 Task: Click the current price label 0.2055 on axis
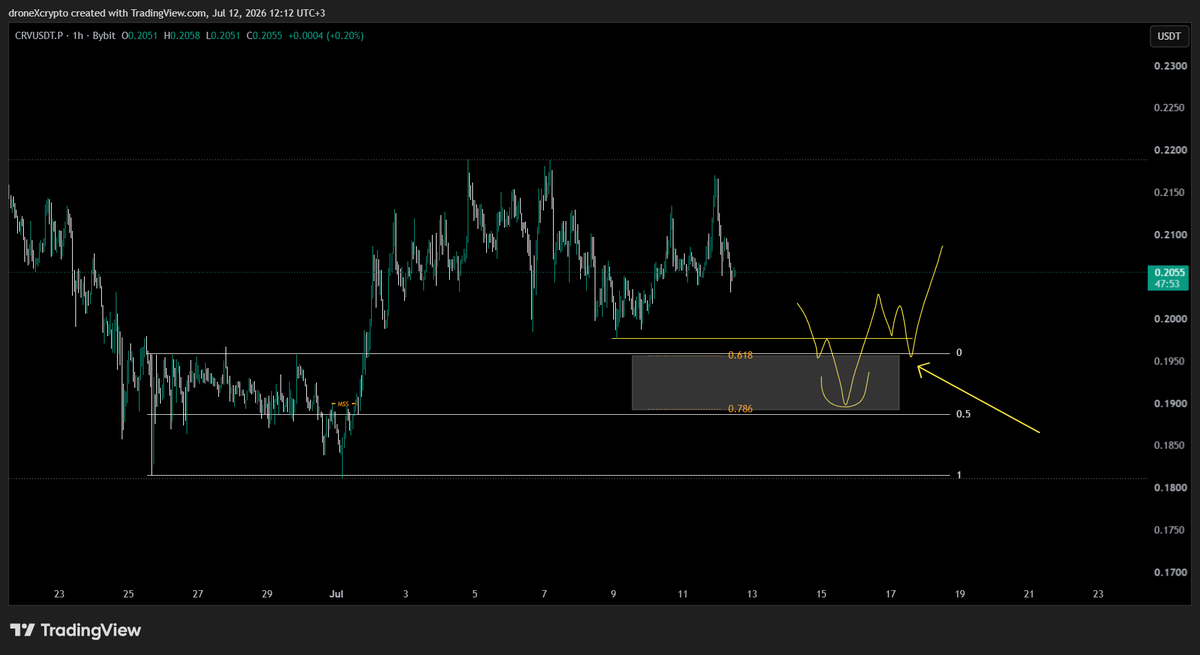click(1169, 272)
